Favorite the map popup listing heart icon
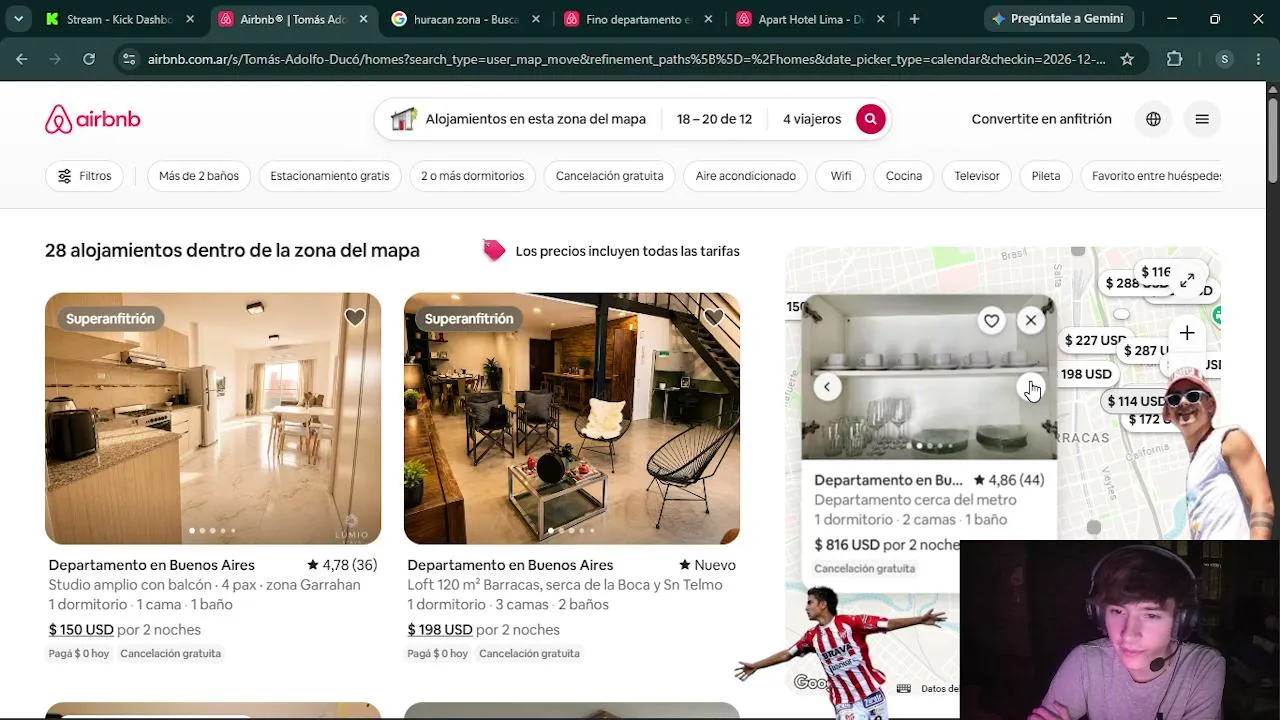The image size is (1280, 720). coord(991,321)
